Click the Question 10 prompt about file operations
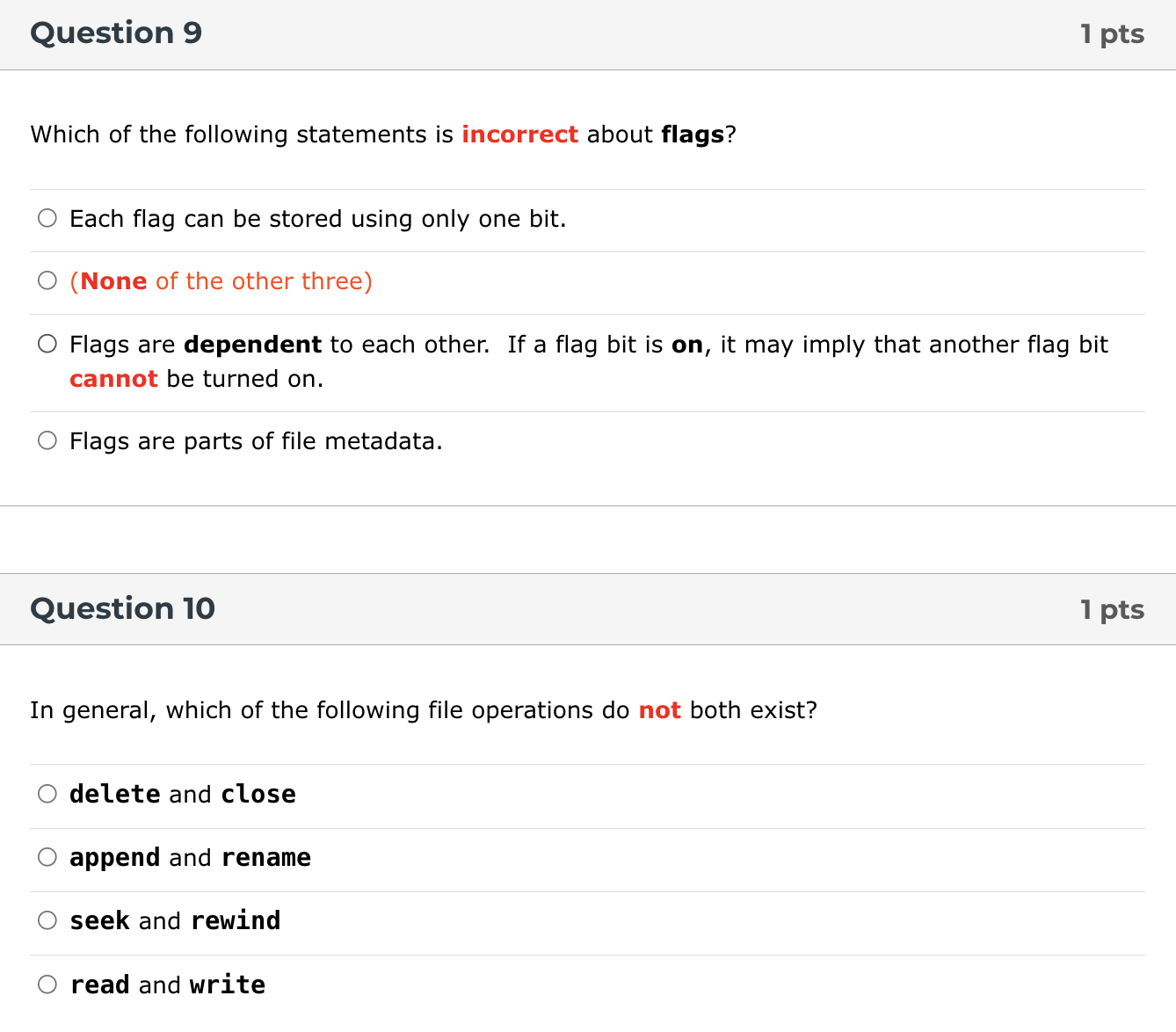This screenshot has height=1032, width=1176. point(424,709)
